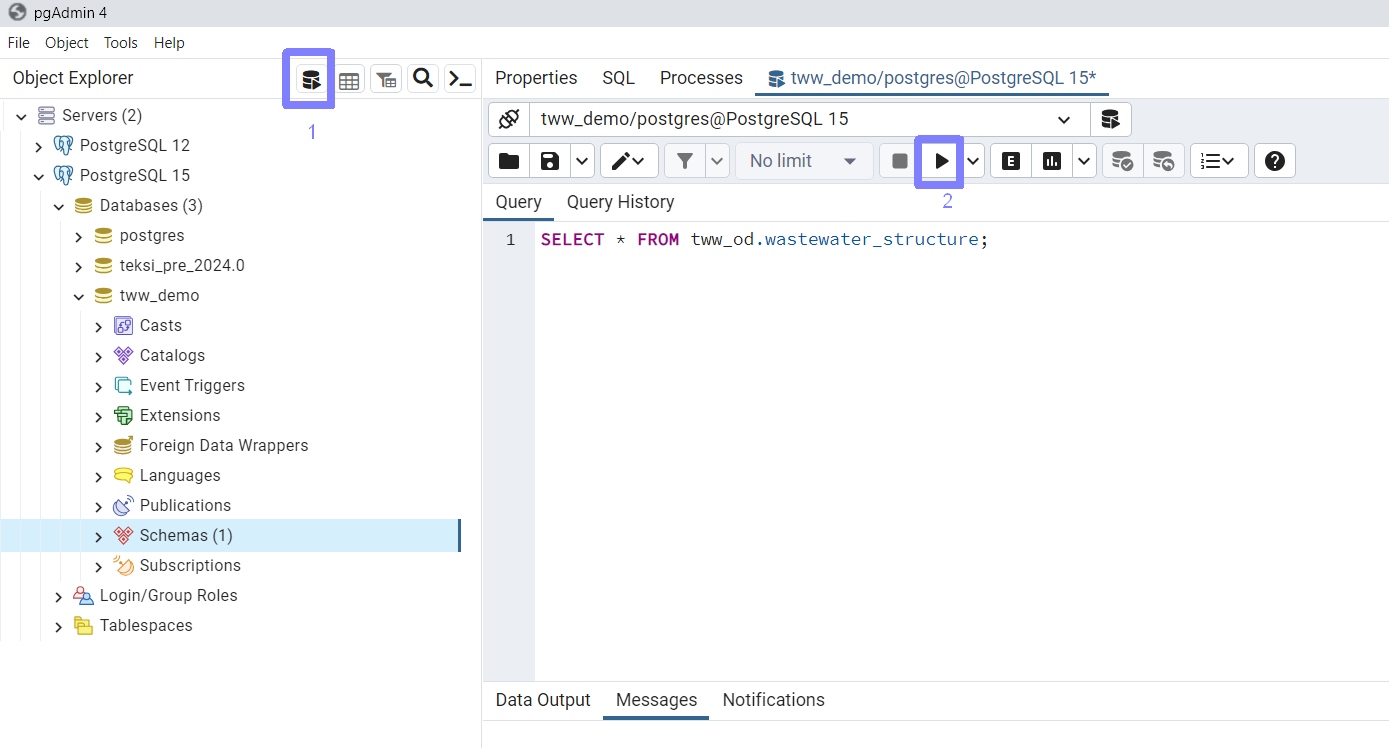The width and height of the screenshot is (1389, 748).
Task: Open the execute options dropdown arrow
Action: tap(973, 161)
